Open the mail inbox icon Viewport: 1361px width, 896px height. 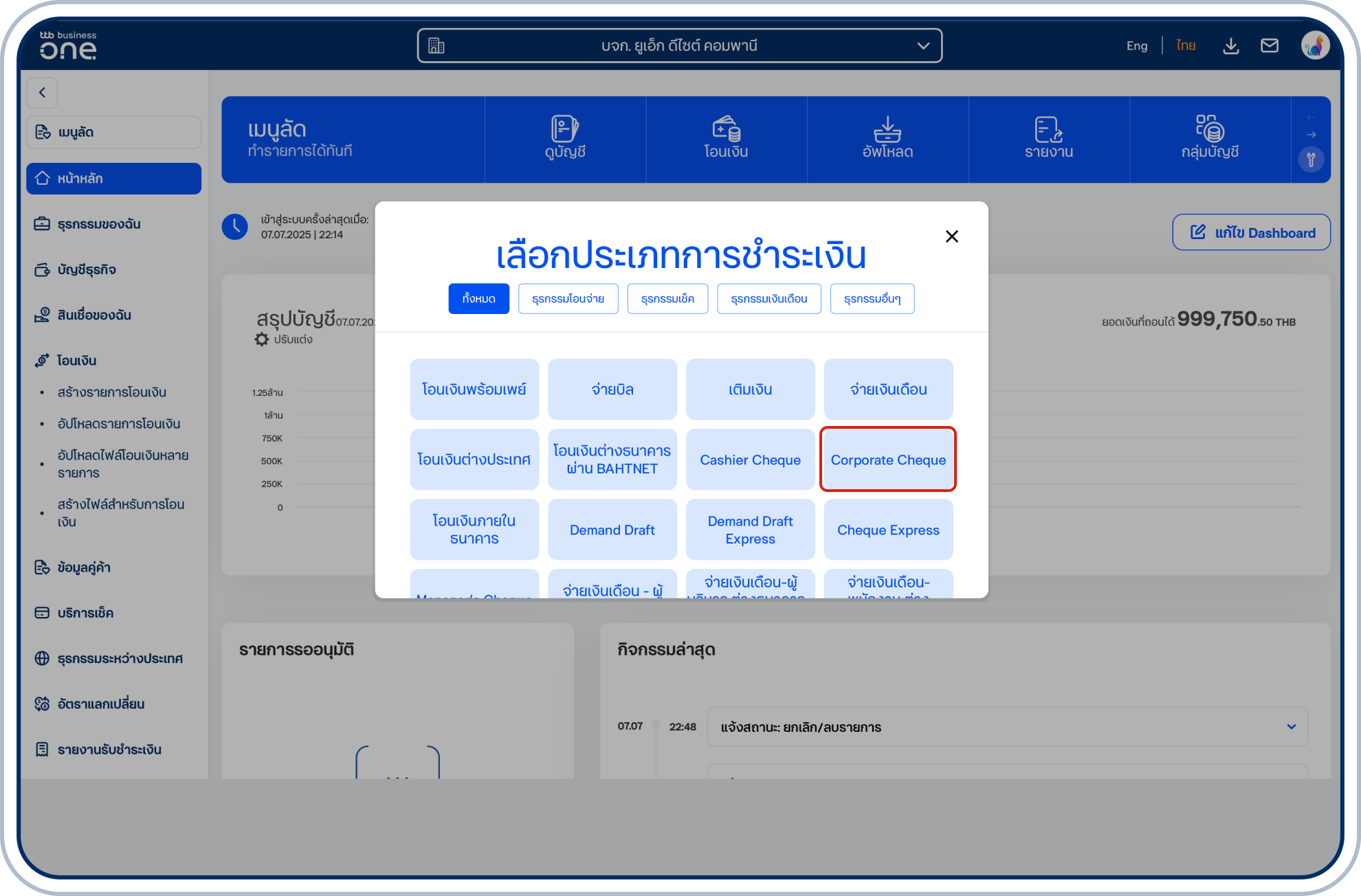[x=1270, y=46]
